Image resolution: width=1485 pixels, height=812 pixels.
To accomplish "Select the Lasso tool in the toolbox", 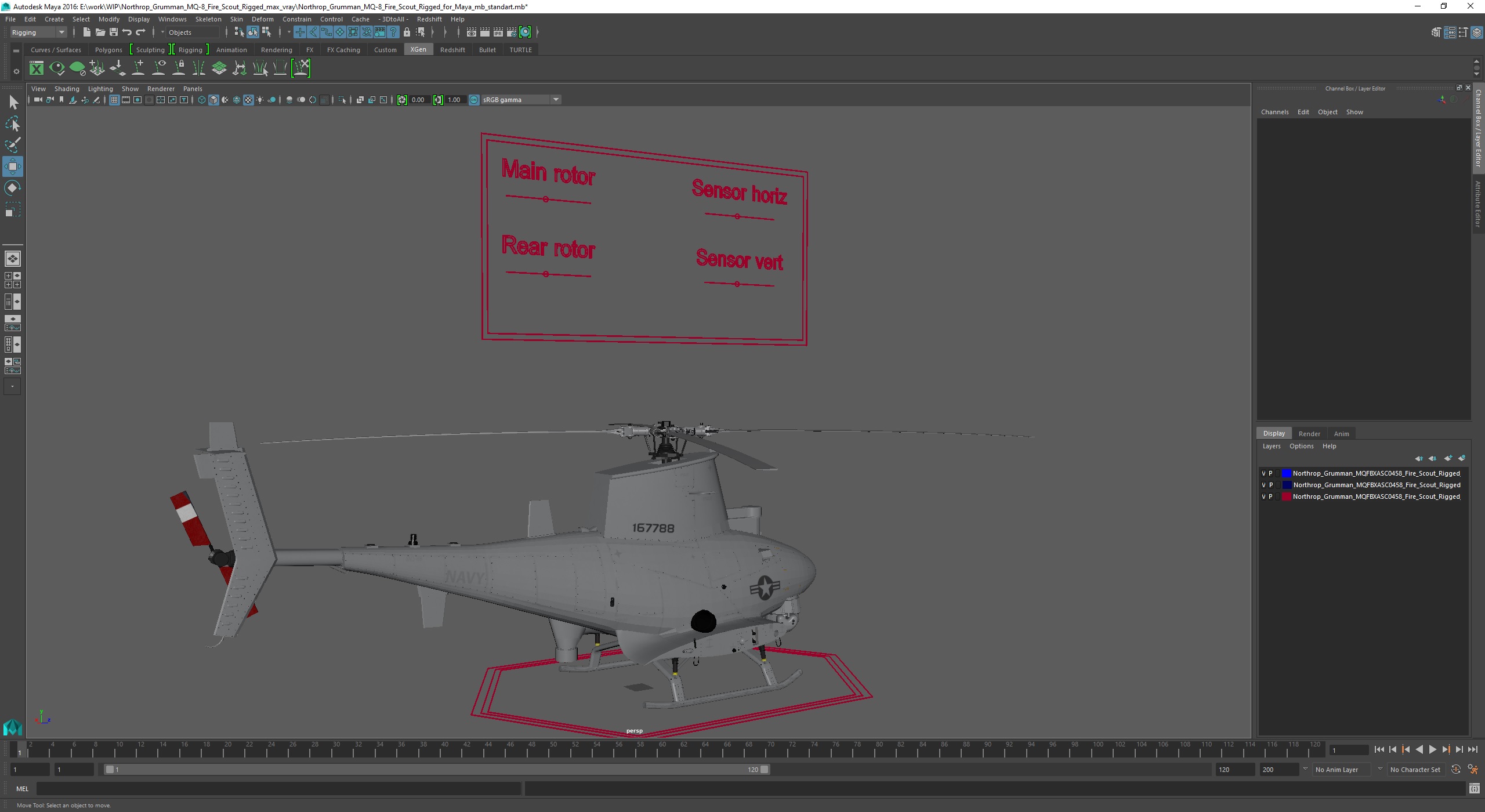I will tap(12, 124).
